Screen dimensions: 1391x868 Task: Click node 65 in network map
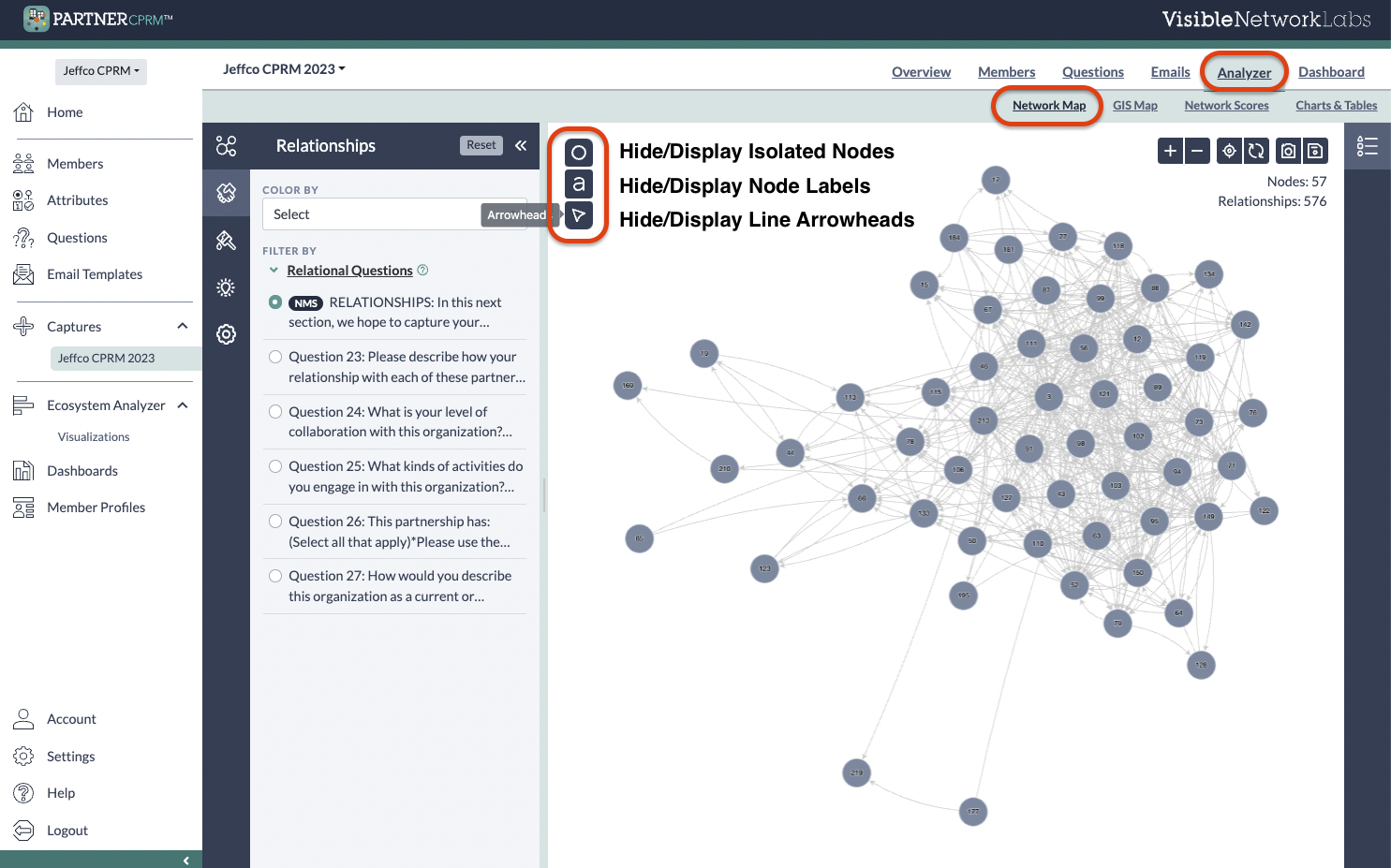(639, 538)
